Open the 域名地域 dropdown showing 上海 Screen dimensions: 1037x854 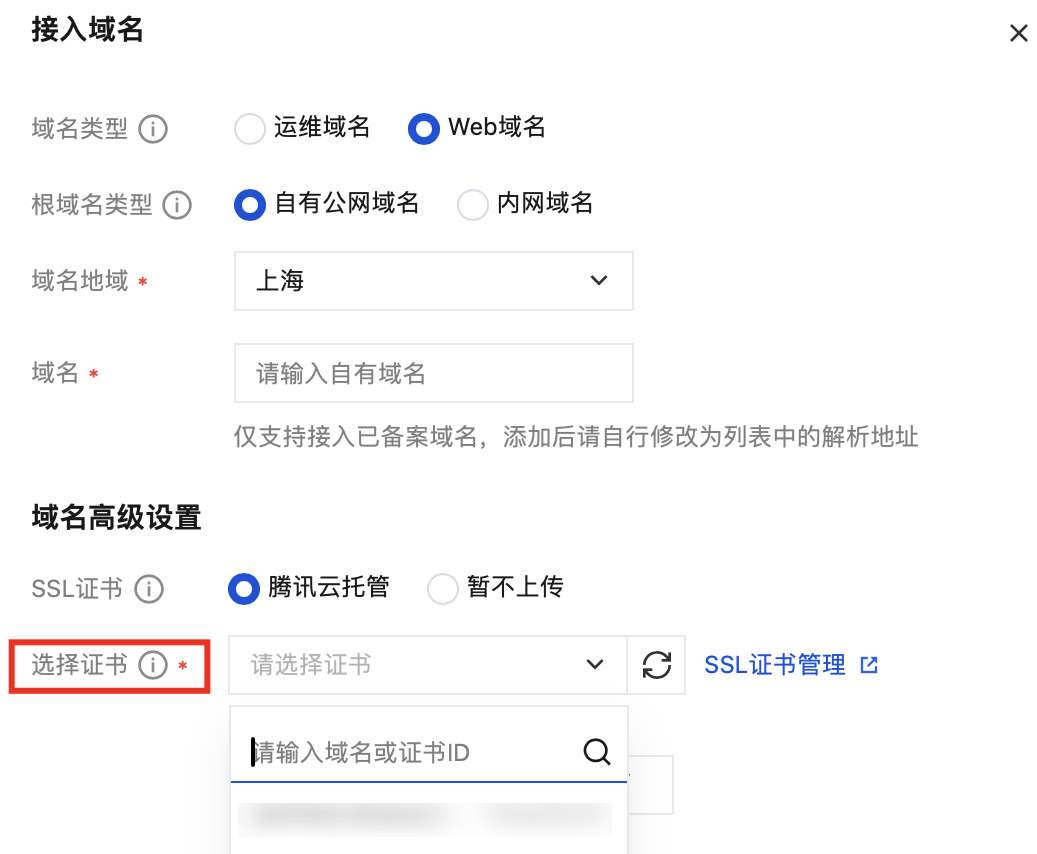tap(433, 281)
